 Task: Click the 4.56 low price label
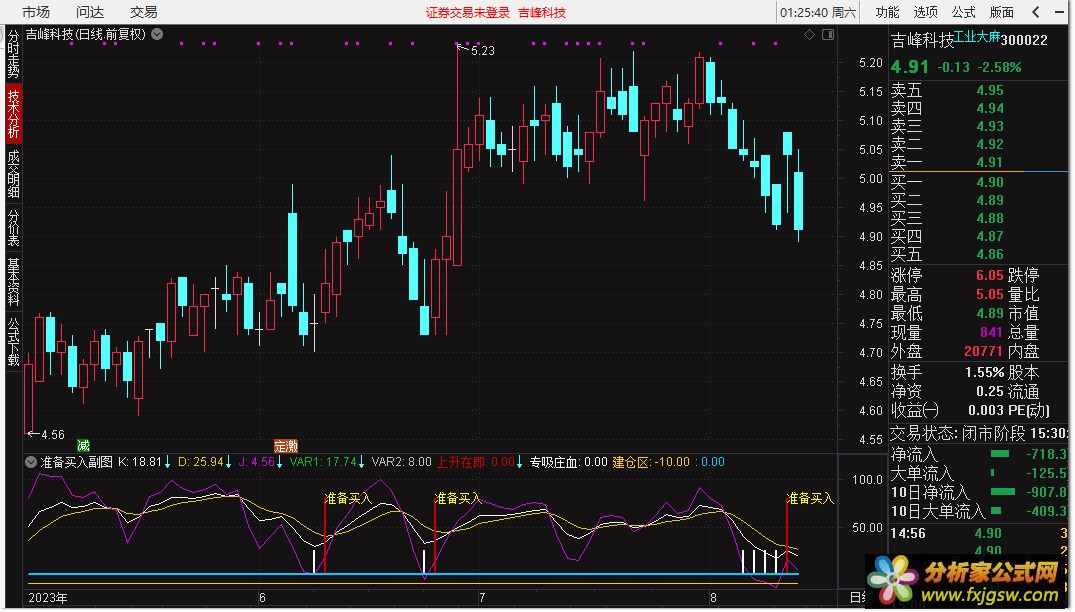coord(53,435)
